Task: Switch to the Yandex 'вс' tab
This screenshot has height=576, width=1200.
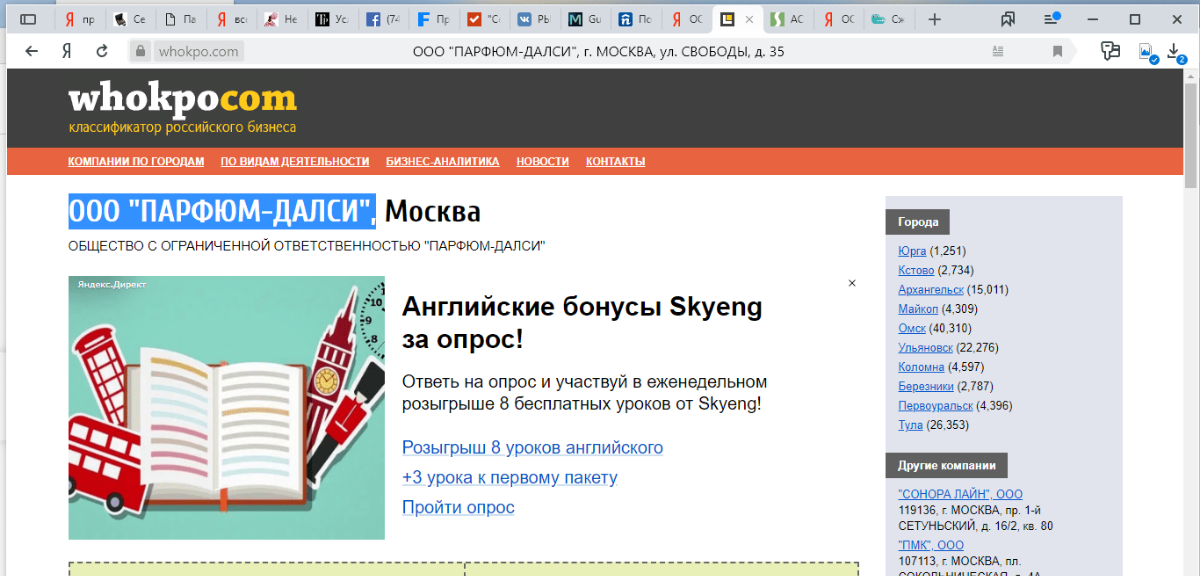Action: click(231, 19)
